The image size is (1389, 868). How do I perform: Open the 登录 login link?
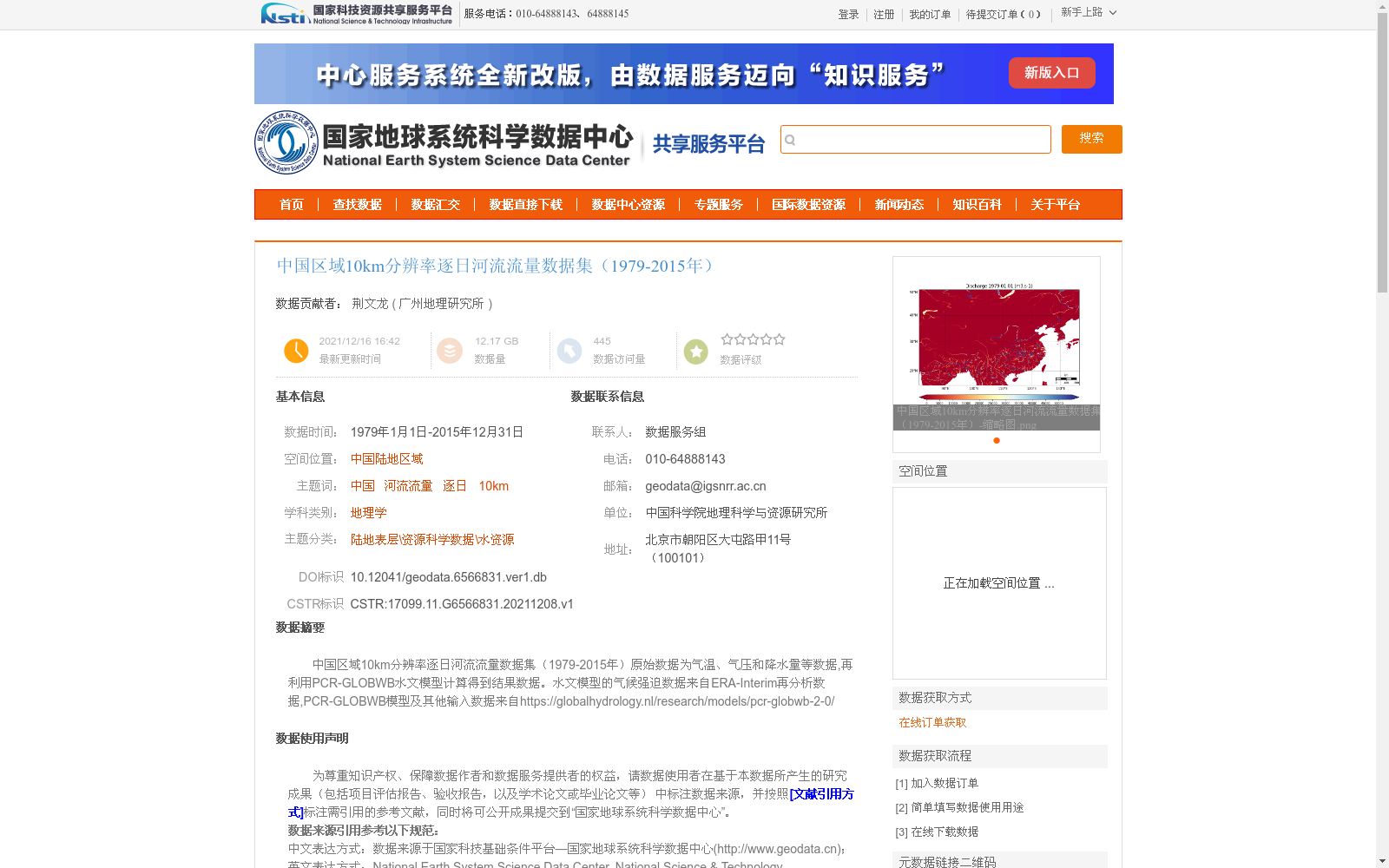848,15
